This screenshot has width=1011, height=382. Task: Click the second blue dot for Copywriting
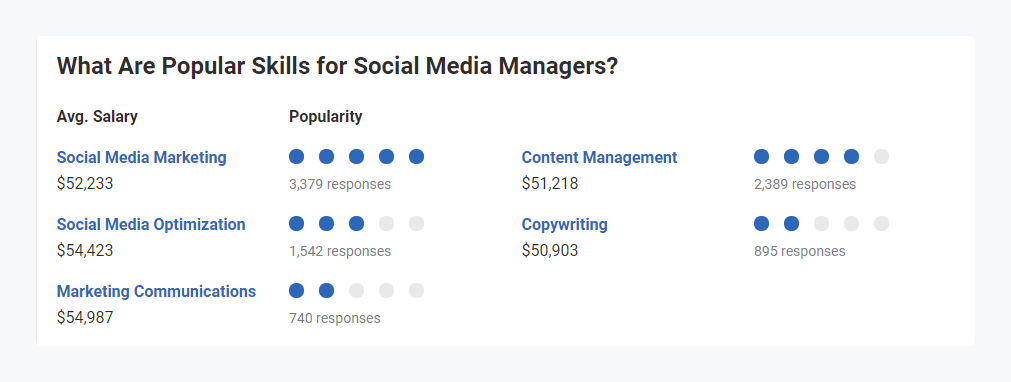tap(791, 223)
